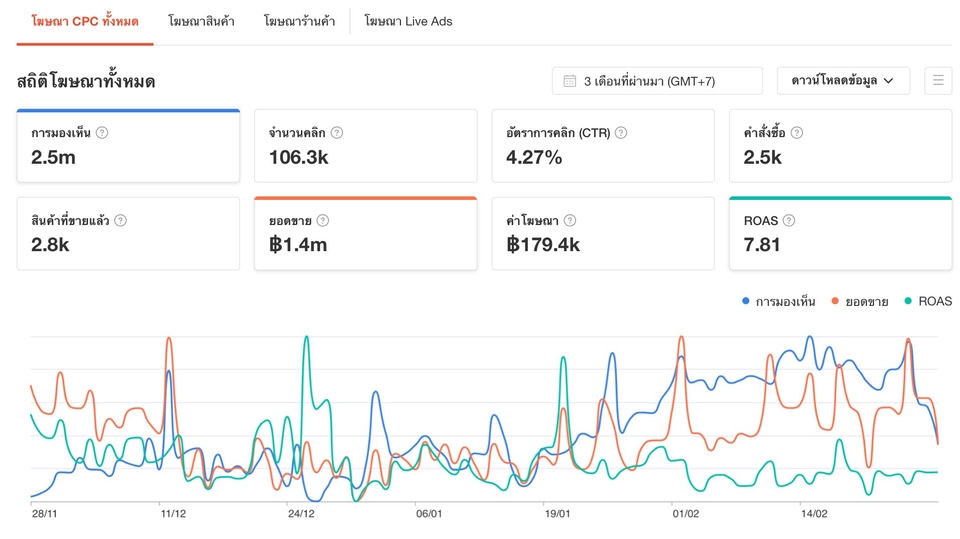Click the blue การมองเห็น legend dot
The image size is (960, 539).
746,301
